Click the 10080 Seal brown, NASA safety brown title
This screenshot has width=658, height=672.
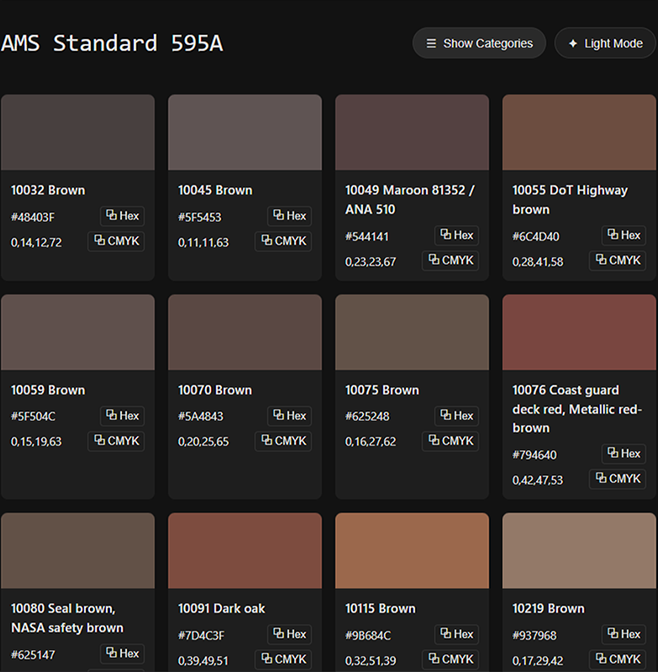click(x=67, y=618)
